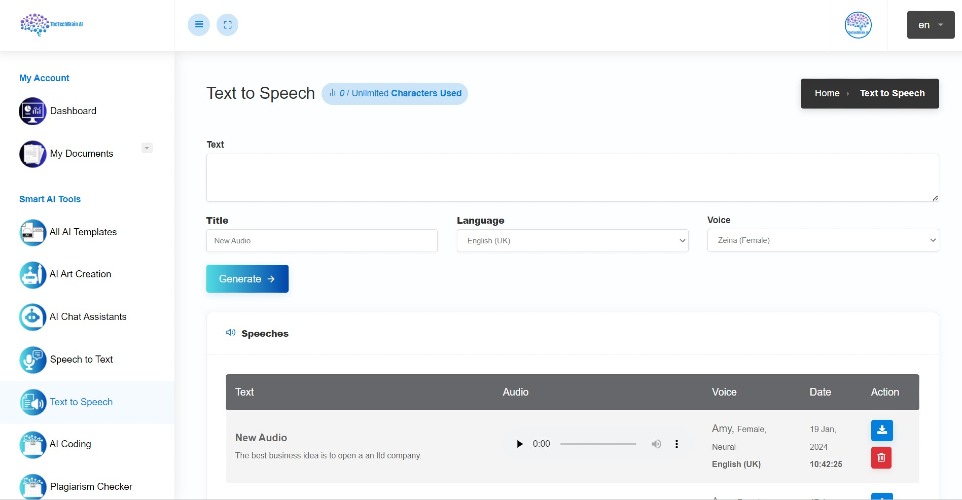
Task: Open the user profile avatar menu
Action: coord(858,25)
